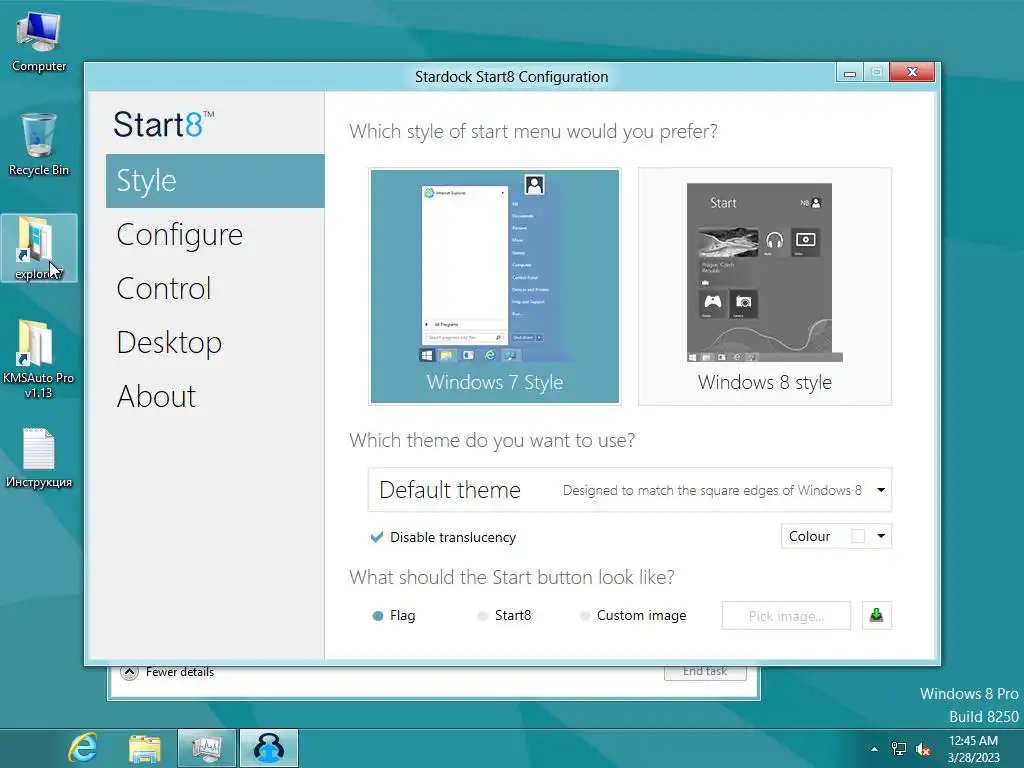Image resolution: width=1024 pixels, height=768 pixels.
Task: Click the white Colour swatch
Action: [858, 536]
